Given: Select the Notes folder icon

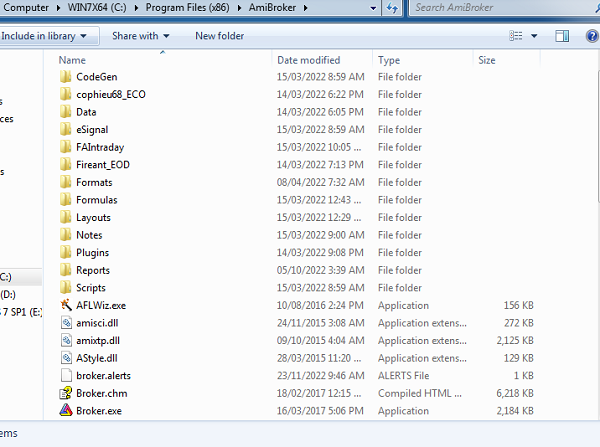Looking at the screenshot, I should pyautogui.click(x=66, y=235).
